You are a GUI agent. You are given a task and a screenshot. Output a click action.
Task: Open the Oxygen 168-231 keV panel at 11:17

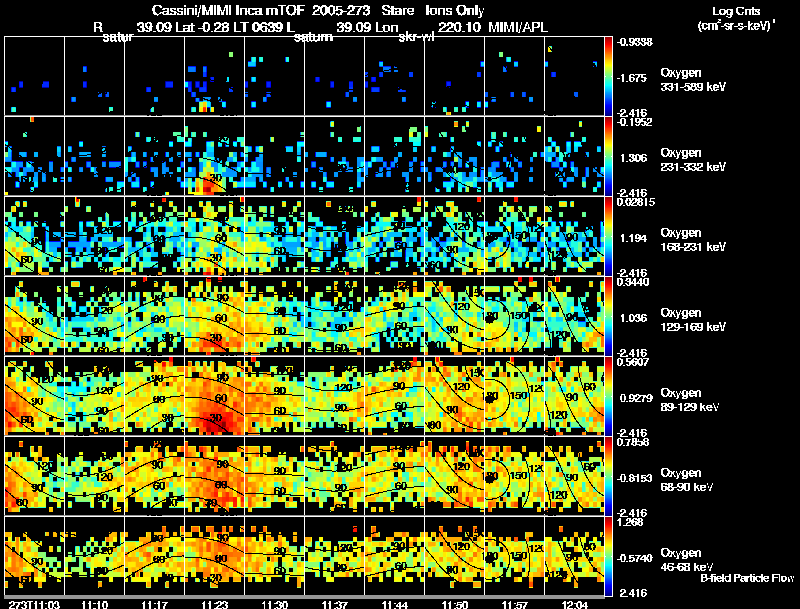(x=155, y=236)
